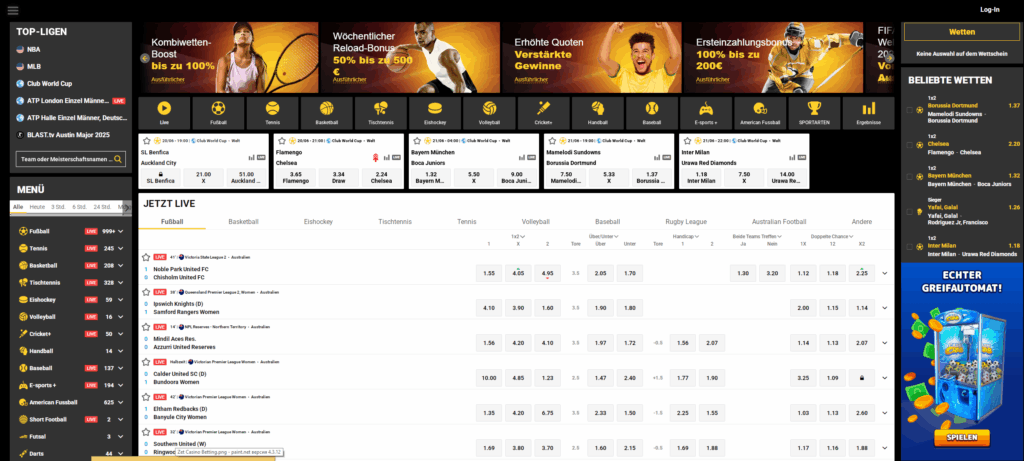Switch to the Rugby League live tab
1024x461 pixels.
[686, 222]
